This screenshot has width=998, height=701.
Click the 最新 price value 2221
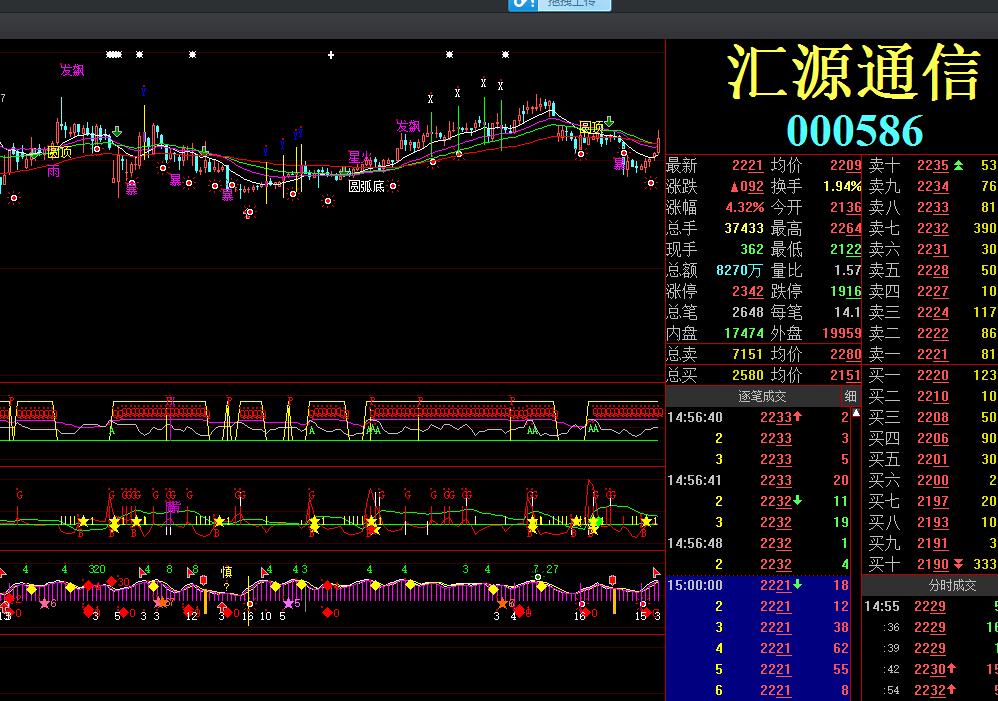747,166
